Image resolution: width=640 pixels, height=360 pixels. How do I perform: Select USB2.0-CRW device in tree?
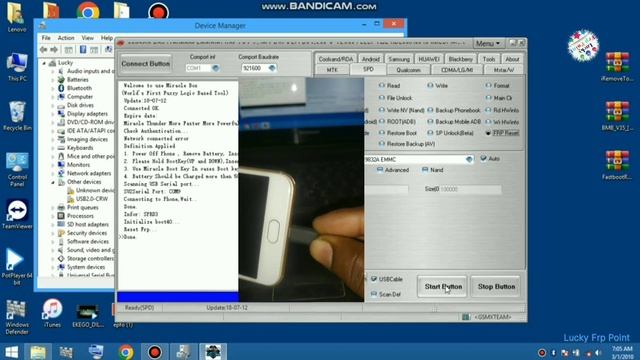click(92, 199)
